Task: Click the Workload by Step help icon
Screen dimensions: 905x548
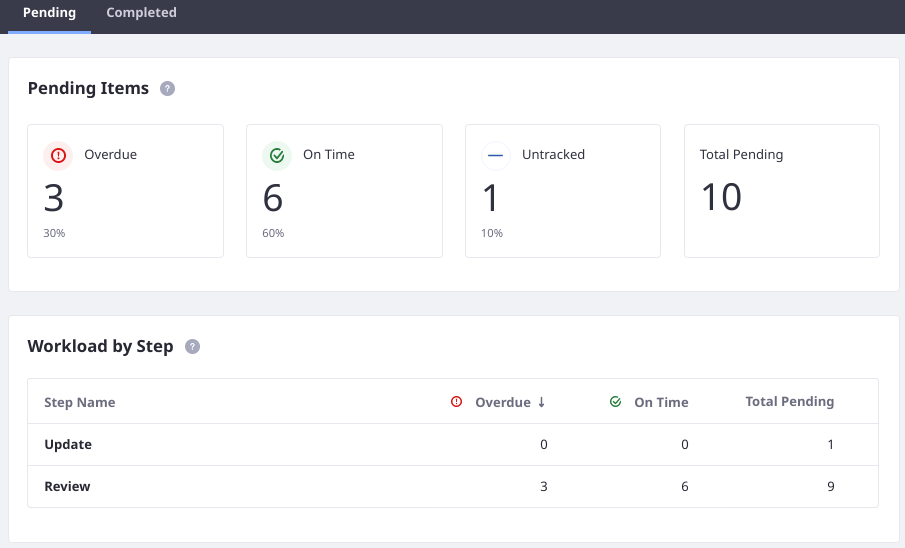Action: point(192,346)
